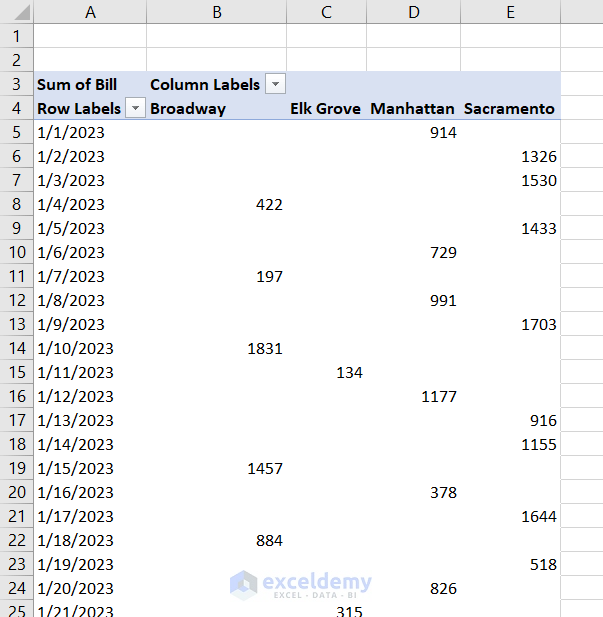
Task: Select the 1/18/2023 date cell
Action: (x=90, y=540)
